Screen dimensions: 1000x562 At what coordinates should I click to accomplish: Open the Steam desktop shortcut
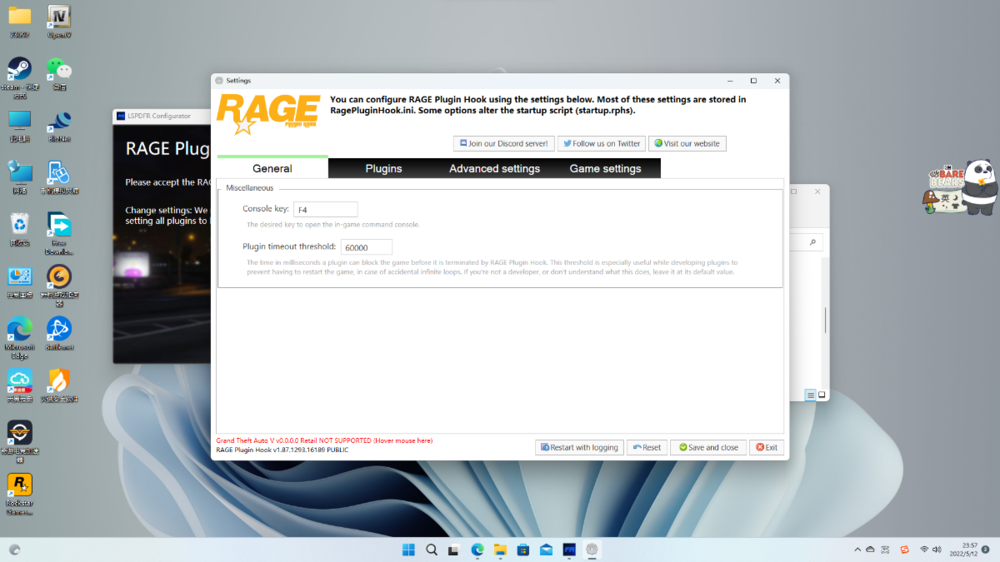[x=19, y=69]
